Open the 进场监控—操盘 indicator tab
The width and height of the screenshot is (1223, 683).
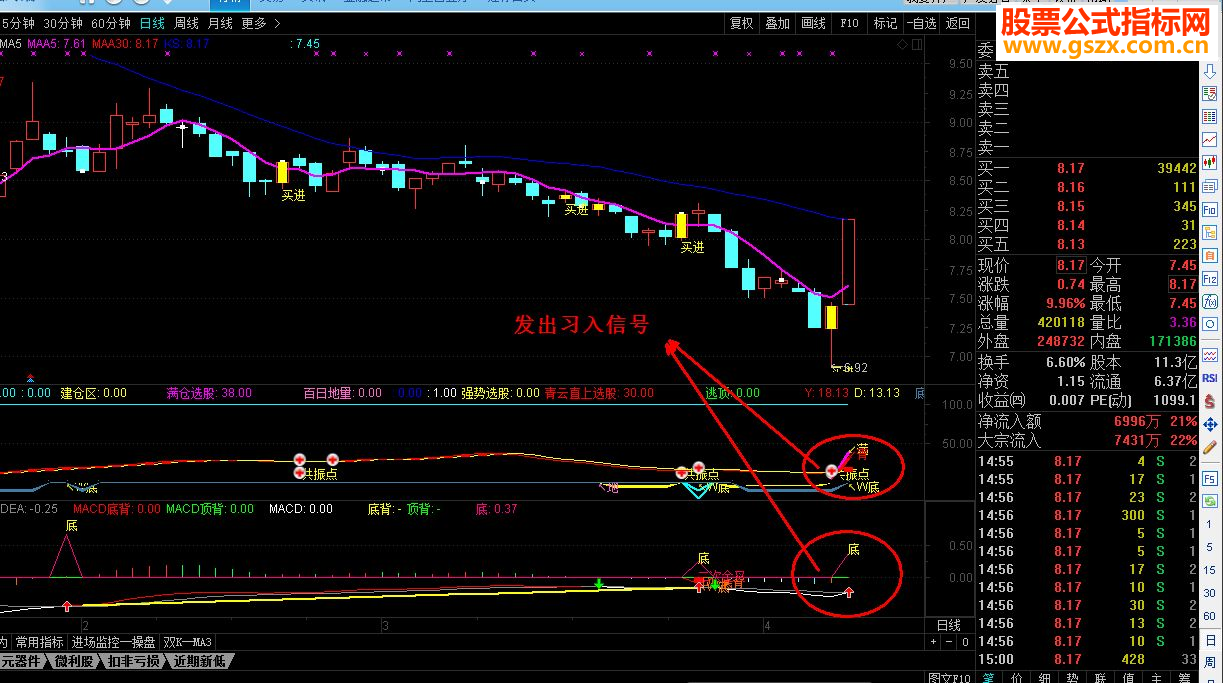pyautogui.click(x=114, y=642)
